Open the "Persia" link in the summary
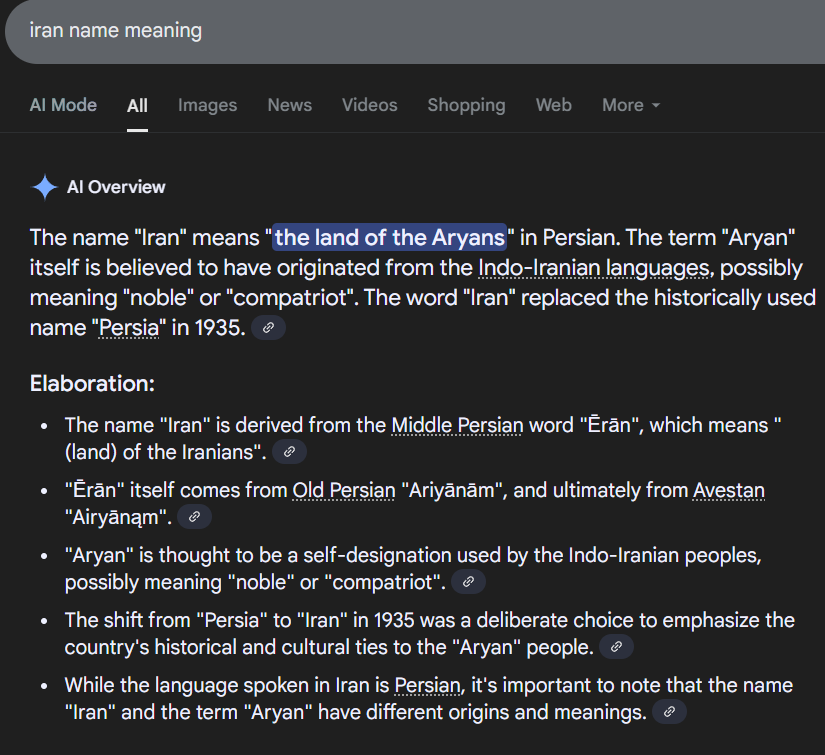The width and height of the screenshot is (825, 755). (x=129, y=328)
